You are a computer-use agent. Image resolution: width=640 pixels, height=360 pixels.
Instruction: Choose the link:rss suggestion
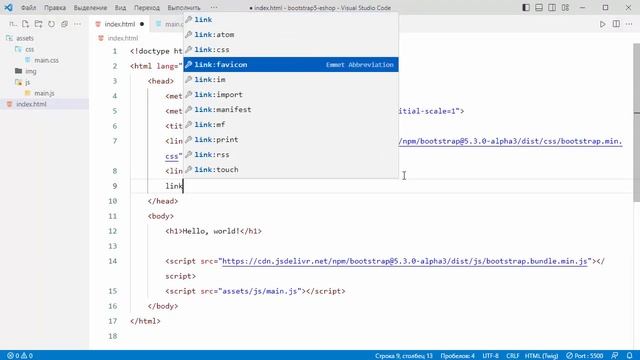pos(291,155)
